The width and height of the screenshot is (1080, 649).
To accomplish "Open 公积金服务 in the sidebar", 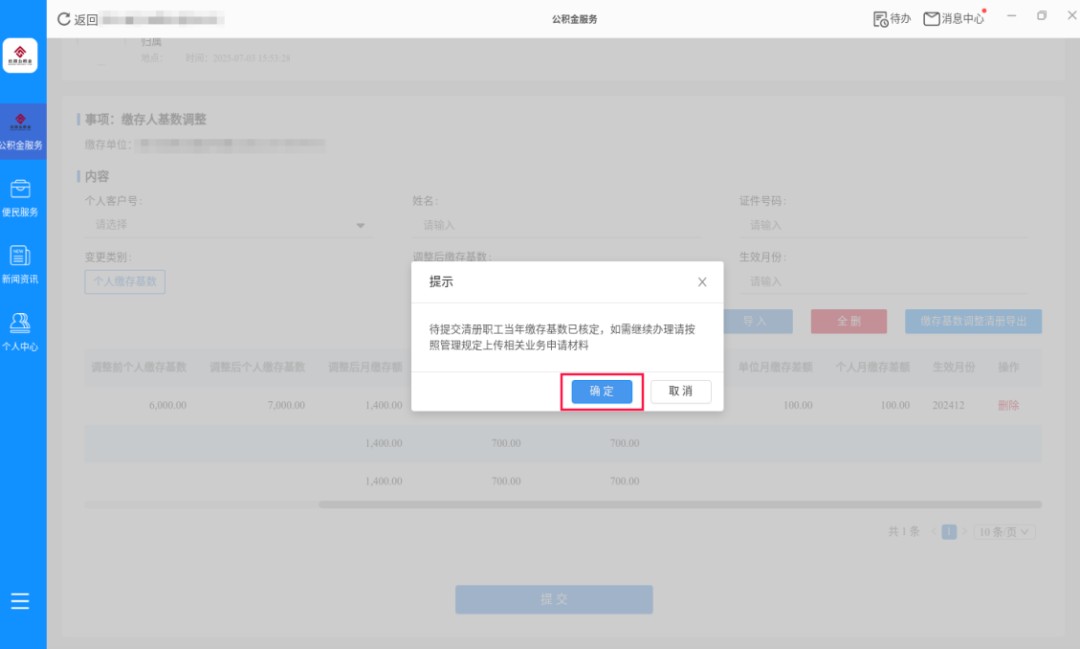I will (22, 132).
